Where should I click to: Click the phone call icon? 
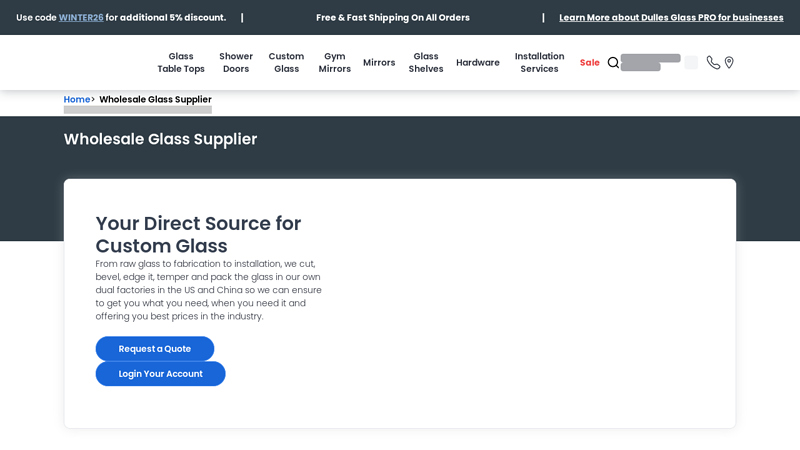[x=713, y=63]
